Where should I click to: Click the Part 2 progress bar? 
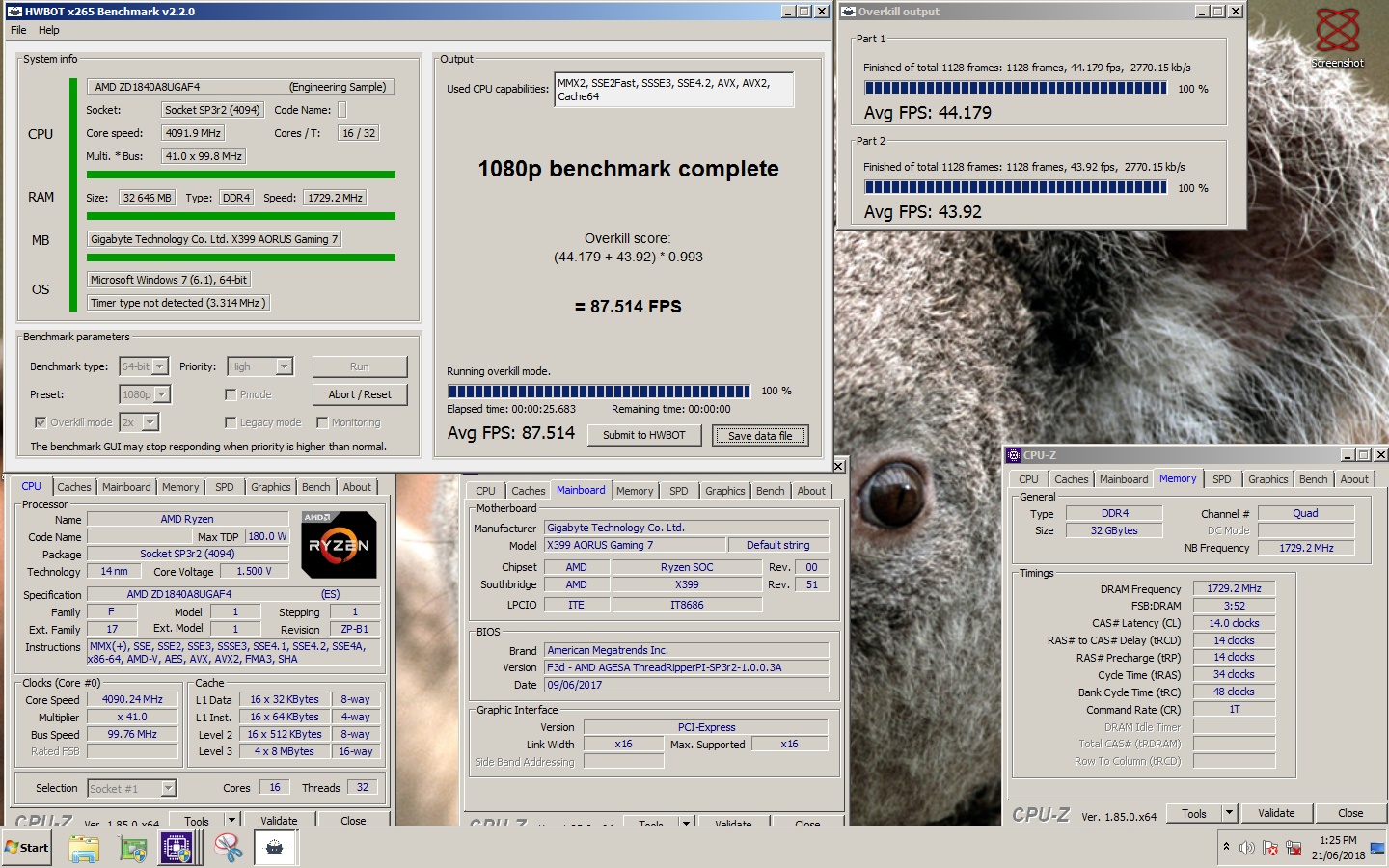tap(1016, 187)
